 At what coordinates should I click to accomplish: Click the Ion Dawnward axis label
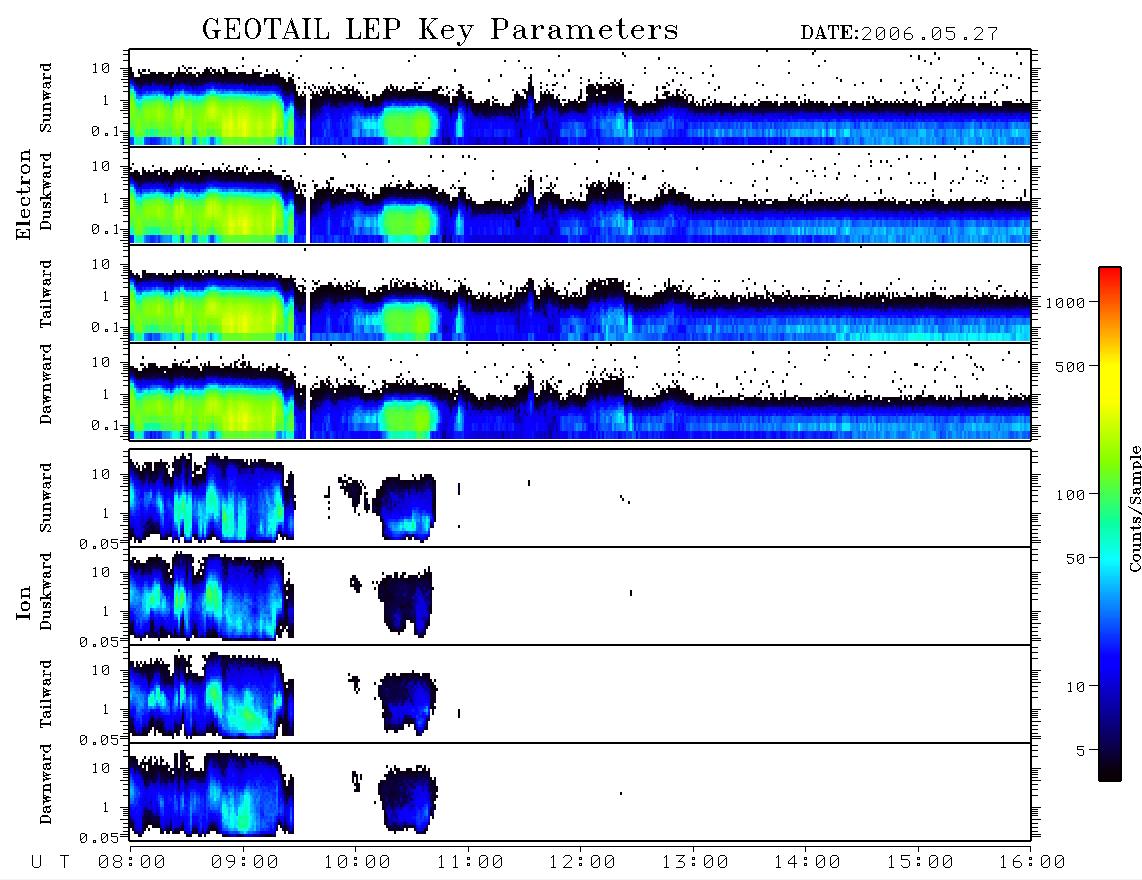pyautogui.click(x=46, y=784)
